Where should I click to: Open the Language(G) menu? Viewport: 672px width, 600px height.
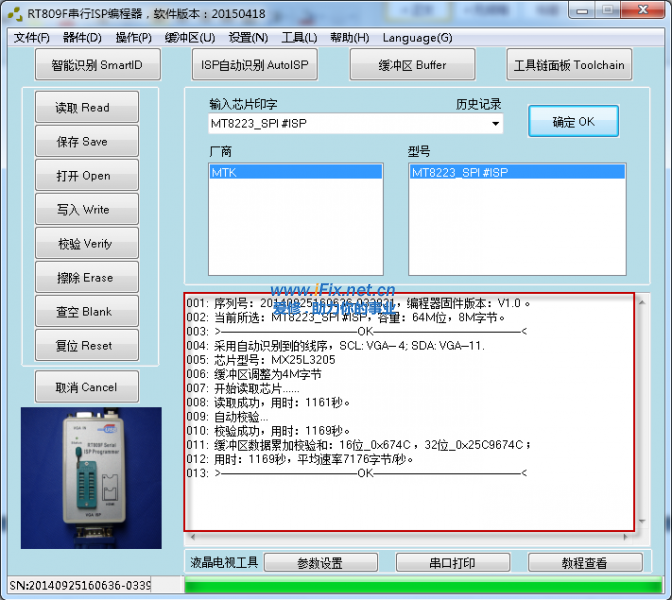417,38
